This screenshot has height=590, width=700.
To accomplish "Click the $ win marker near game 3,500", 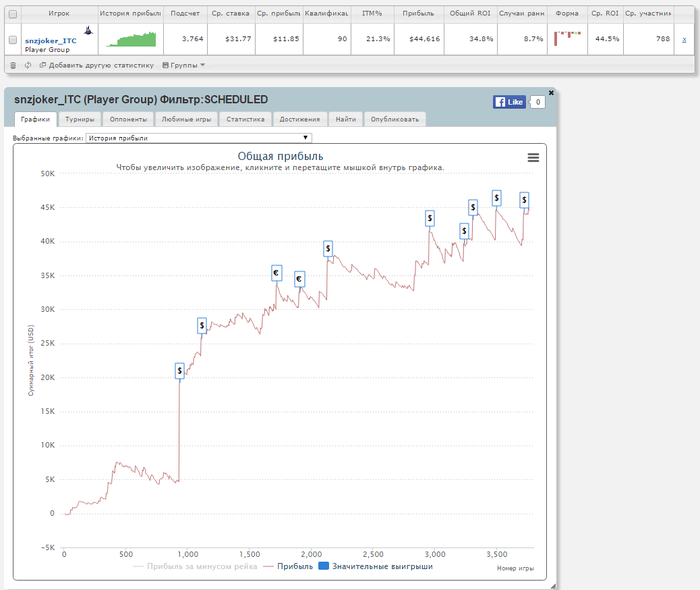I will point(496,198).
